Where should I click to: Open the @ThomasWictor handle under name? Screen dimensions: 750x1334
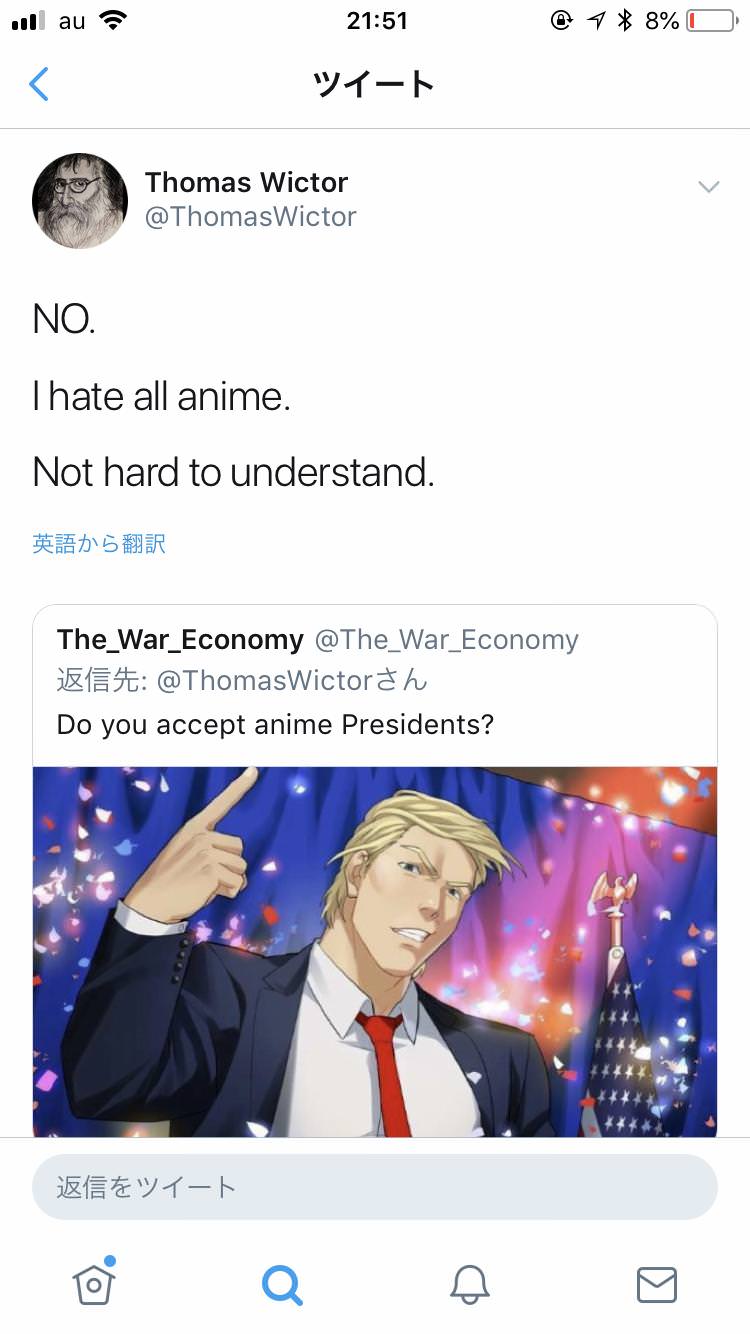pos(251,217)
